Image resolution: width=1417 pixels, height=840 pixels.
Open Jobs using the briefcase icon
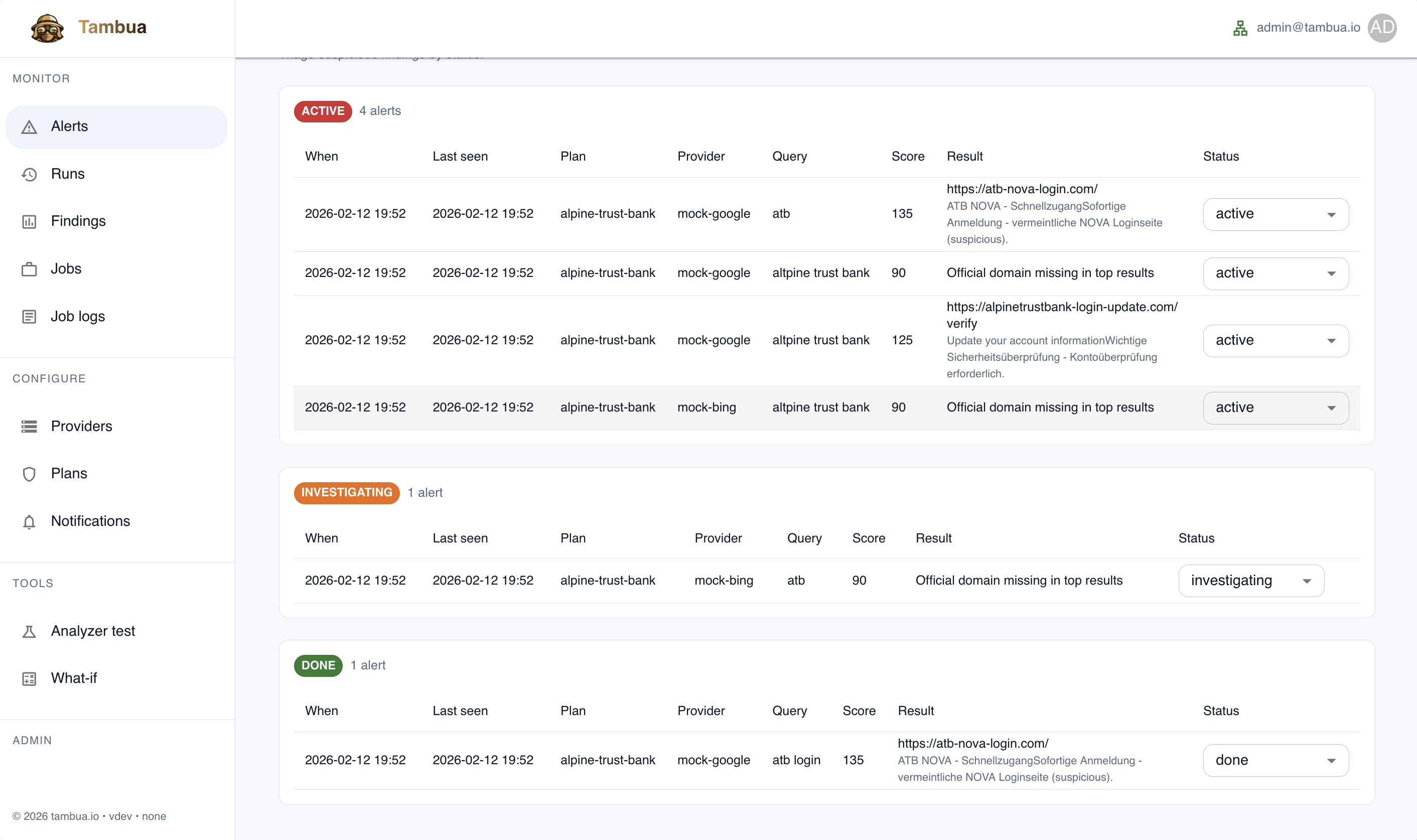tap(29, 269)
